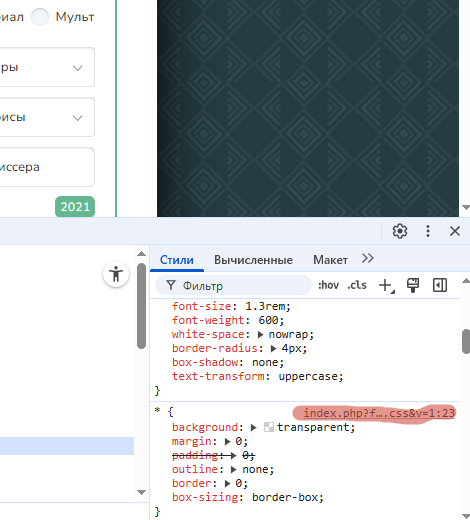Open DevTools three-dot customize menu
The width and height of the screenshot is (470, 520).
tap(428, 231)
